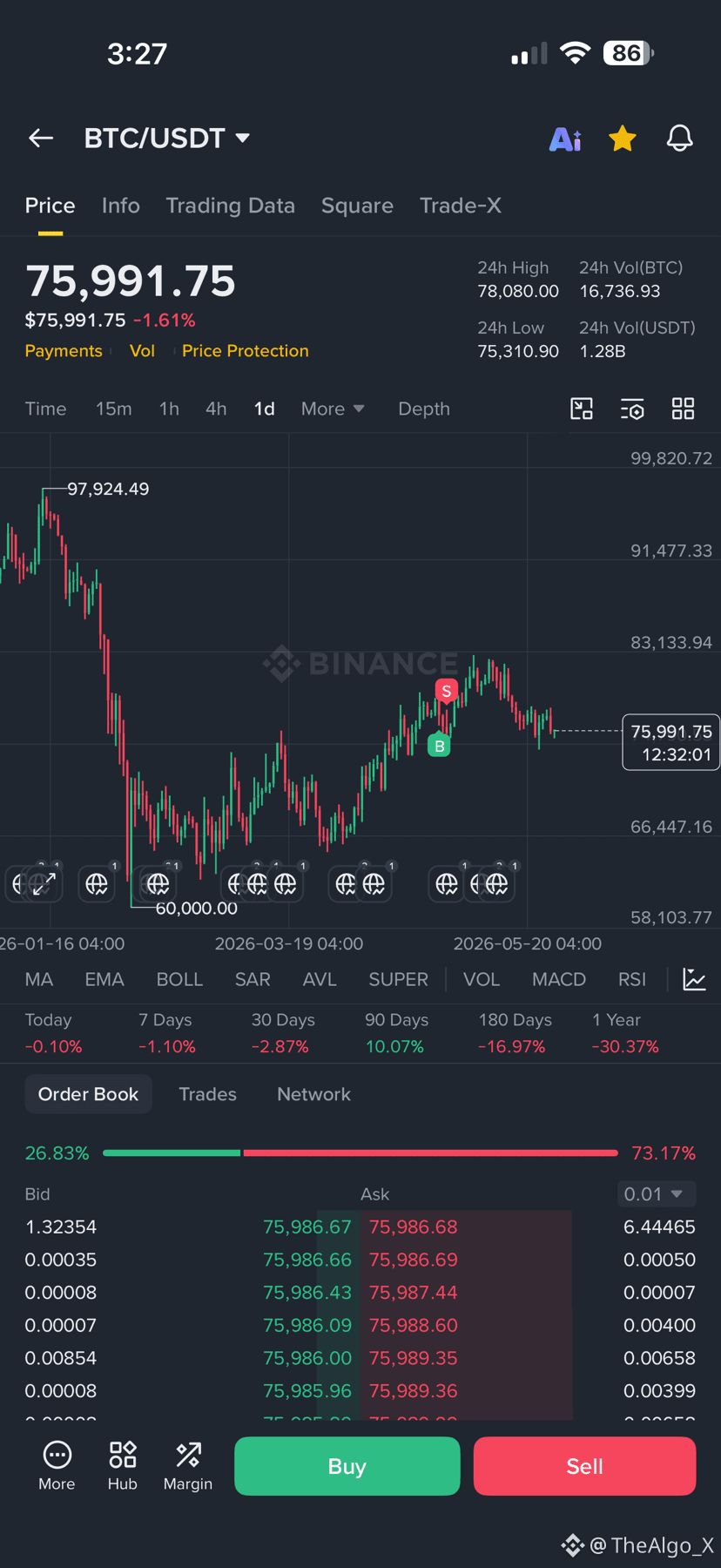This screenshot has height=1568, width=721.
Task: Open price alerts bell icon
Action: tap(680, 138)
